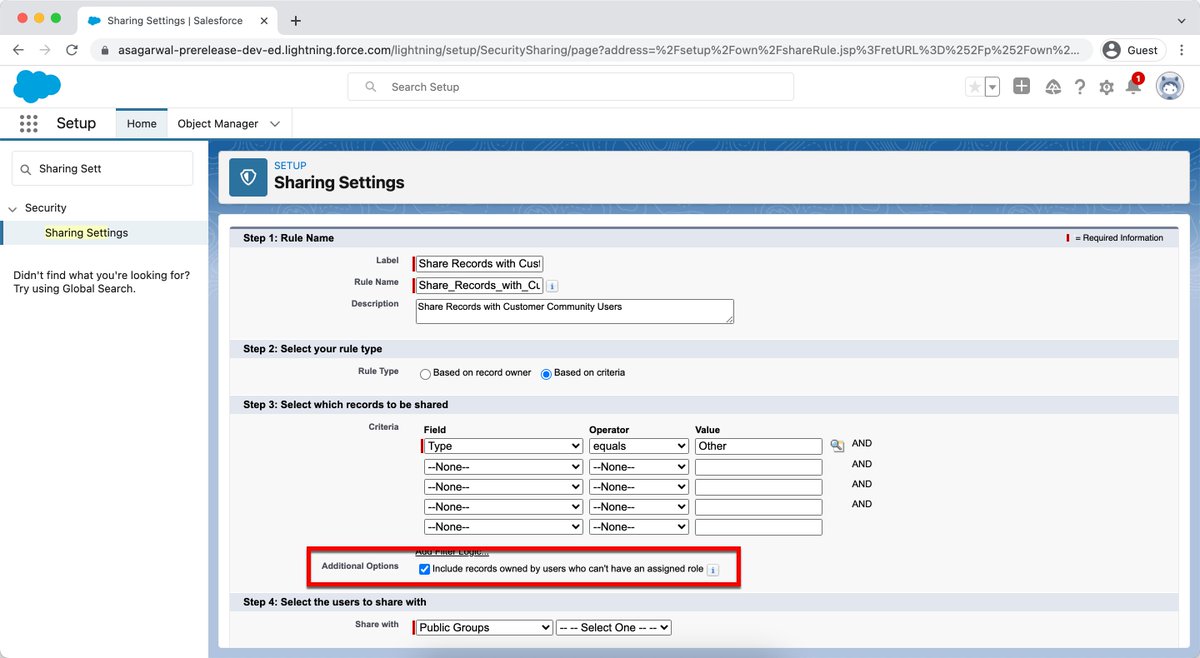
Task: Click the Add Filter Logic link
Action: click(x=452, y=552)
